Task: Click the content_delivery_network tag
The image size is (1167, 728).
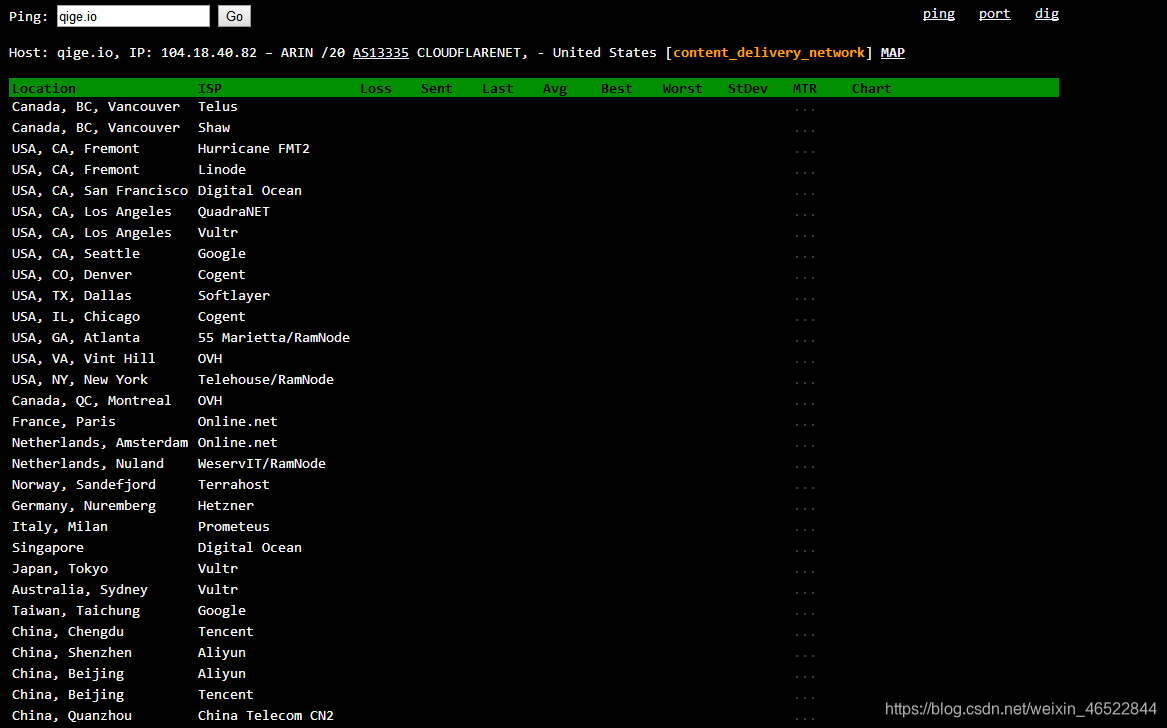Action: (x=769, y=53)
